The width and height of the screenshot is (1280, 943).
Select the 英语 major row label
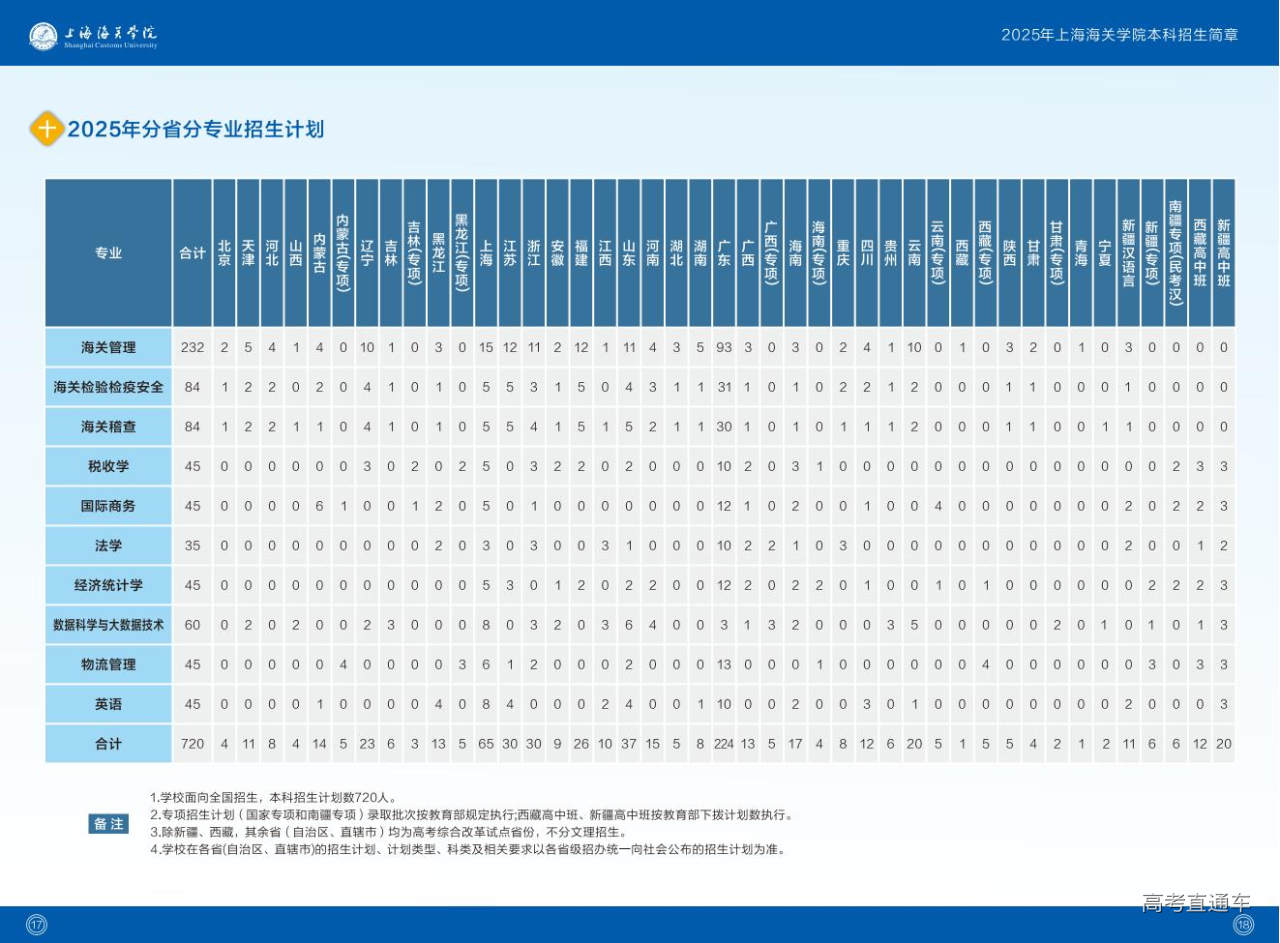(x=108, y=704)
